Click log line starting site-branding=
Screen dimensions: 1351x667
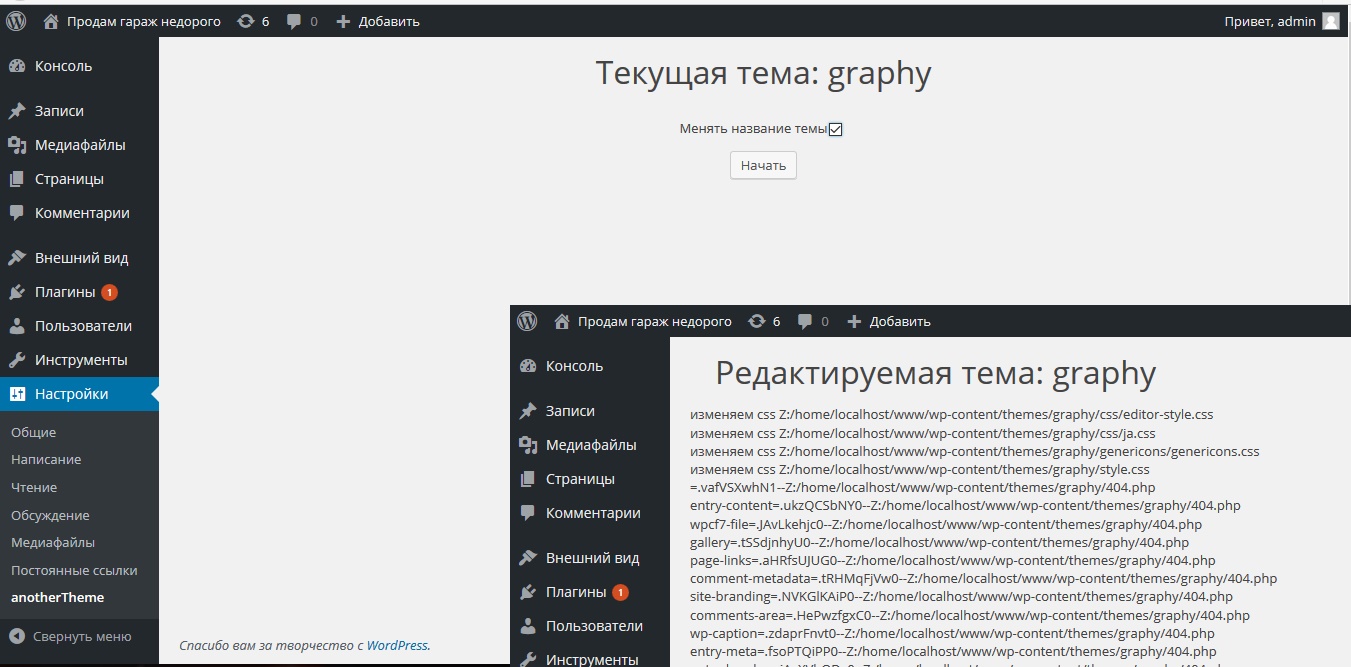click(961, 597)
